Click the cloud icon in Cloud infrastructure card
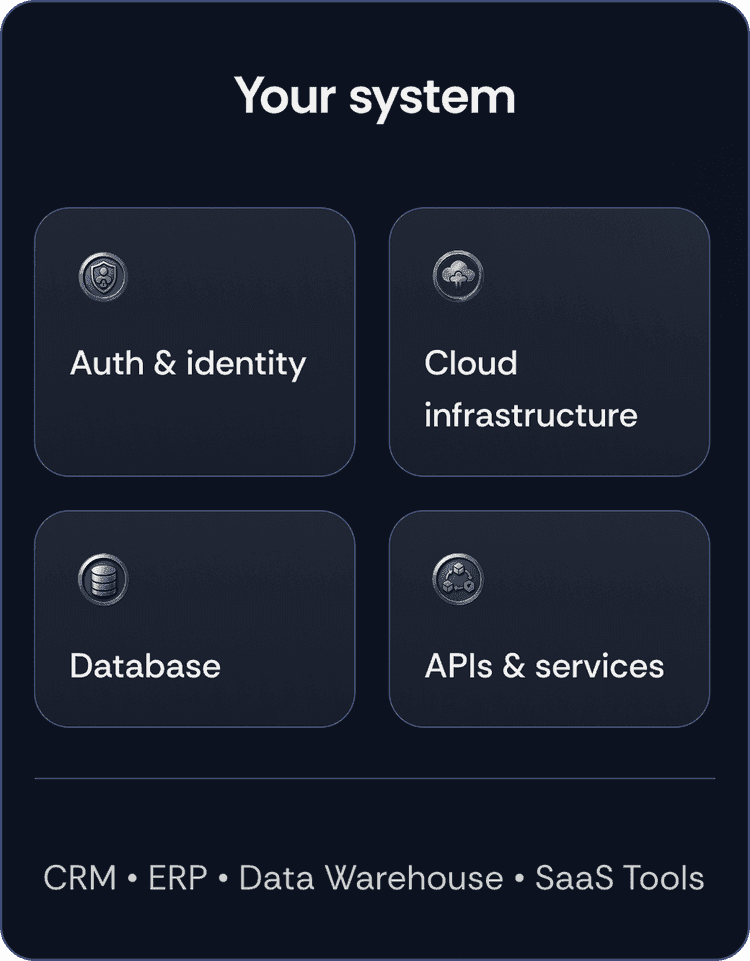This screenshot has height=961, width=750. click(x=458, y=277)
